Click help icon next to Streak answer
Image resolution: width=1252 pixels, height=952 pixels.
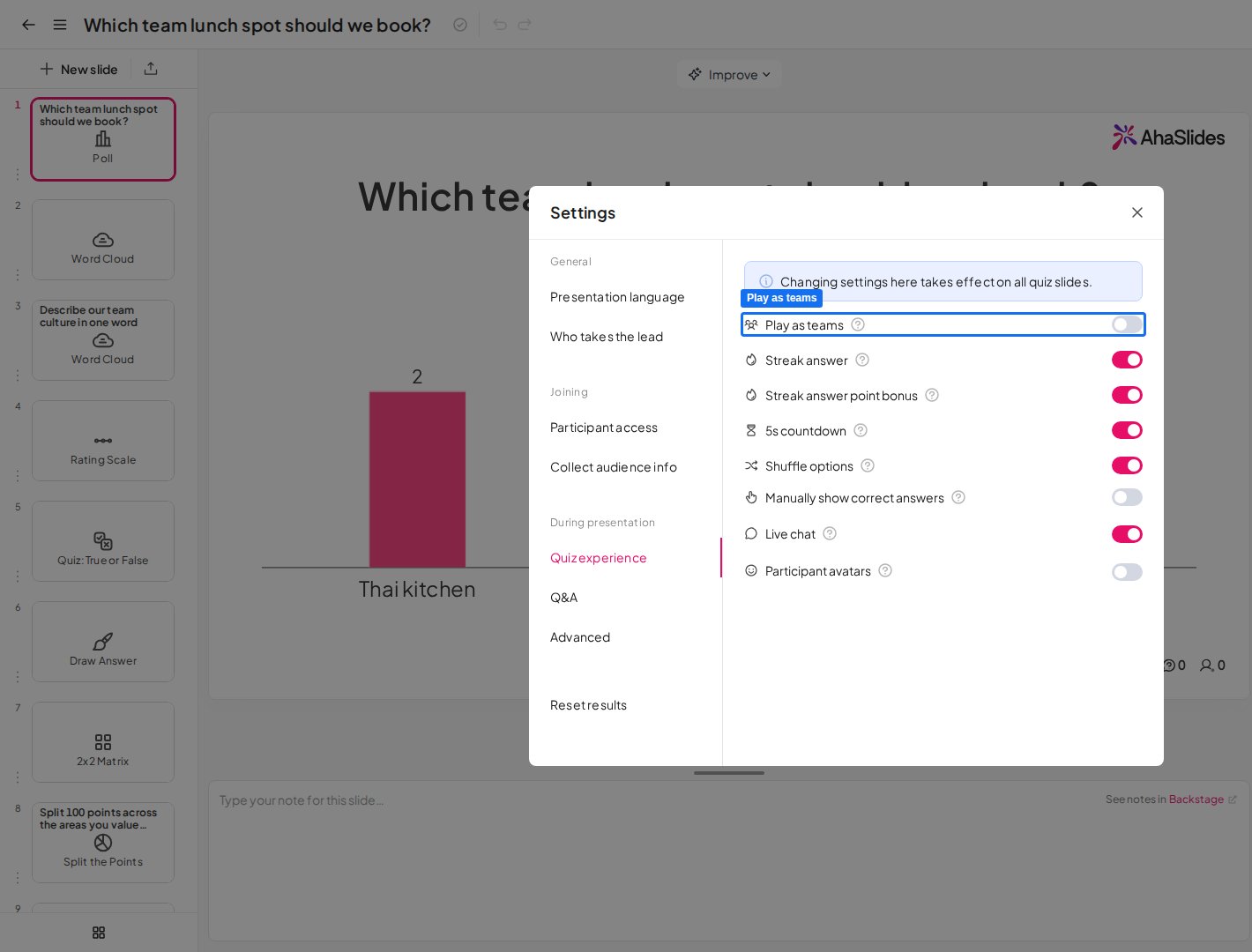(x=862, y=360)
